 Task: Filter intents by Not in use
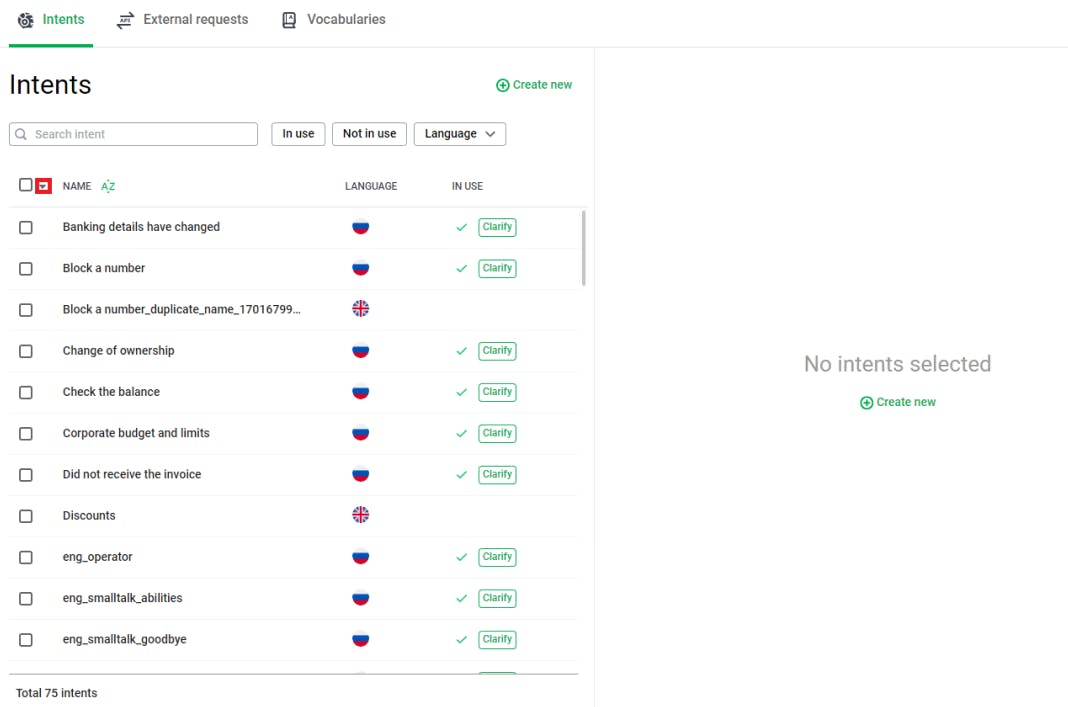pos(369,134)
